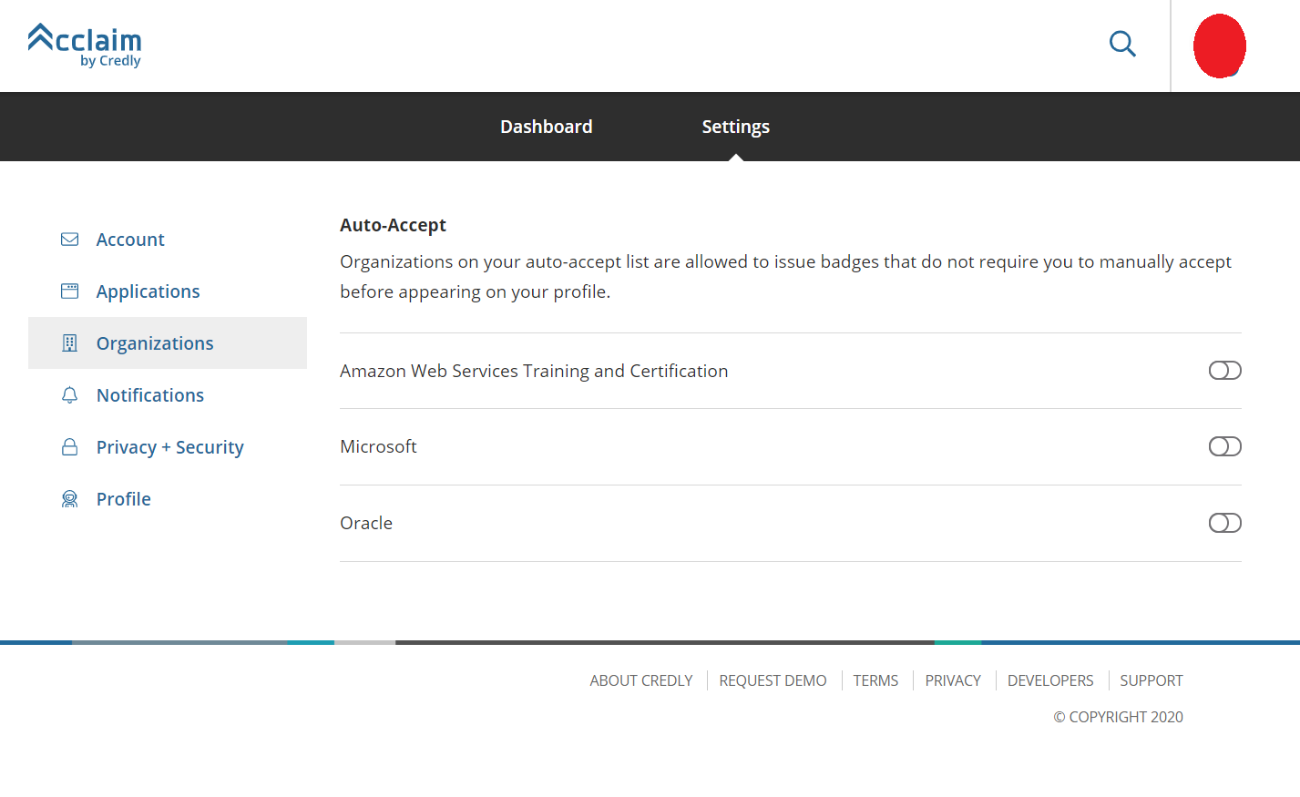Image resolution: width=1300 pixels, height=797 pixels.
Task: Open the Privacy footer link
Action: [953, 681]
